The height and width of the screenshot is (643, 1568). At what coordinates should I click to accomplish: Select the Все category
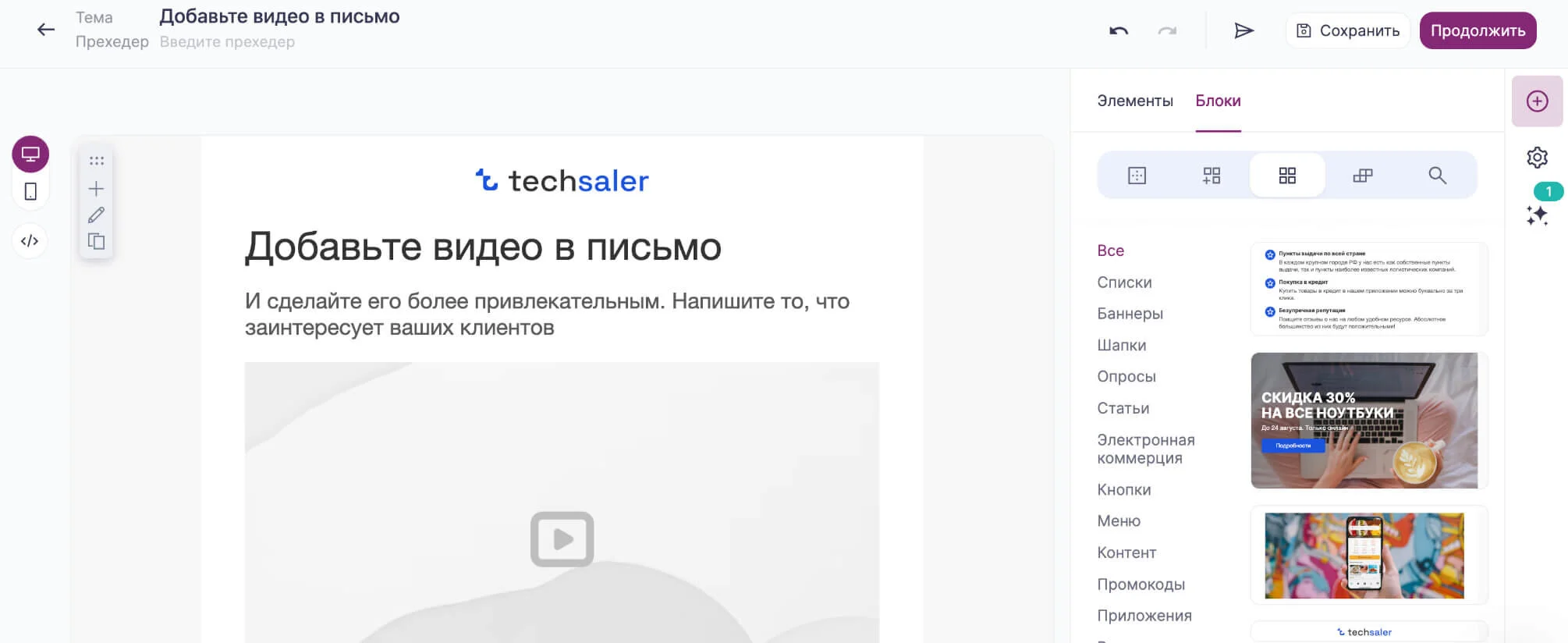tap(1110, 250)
